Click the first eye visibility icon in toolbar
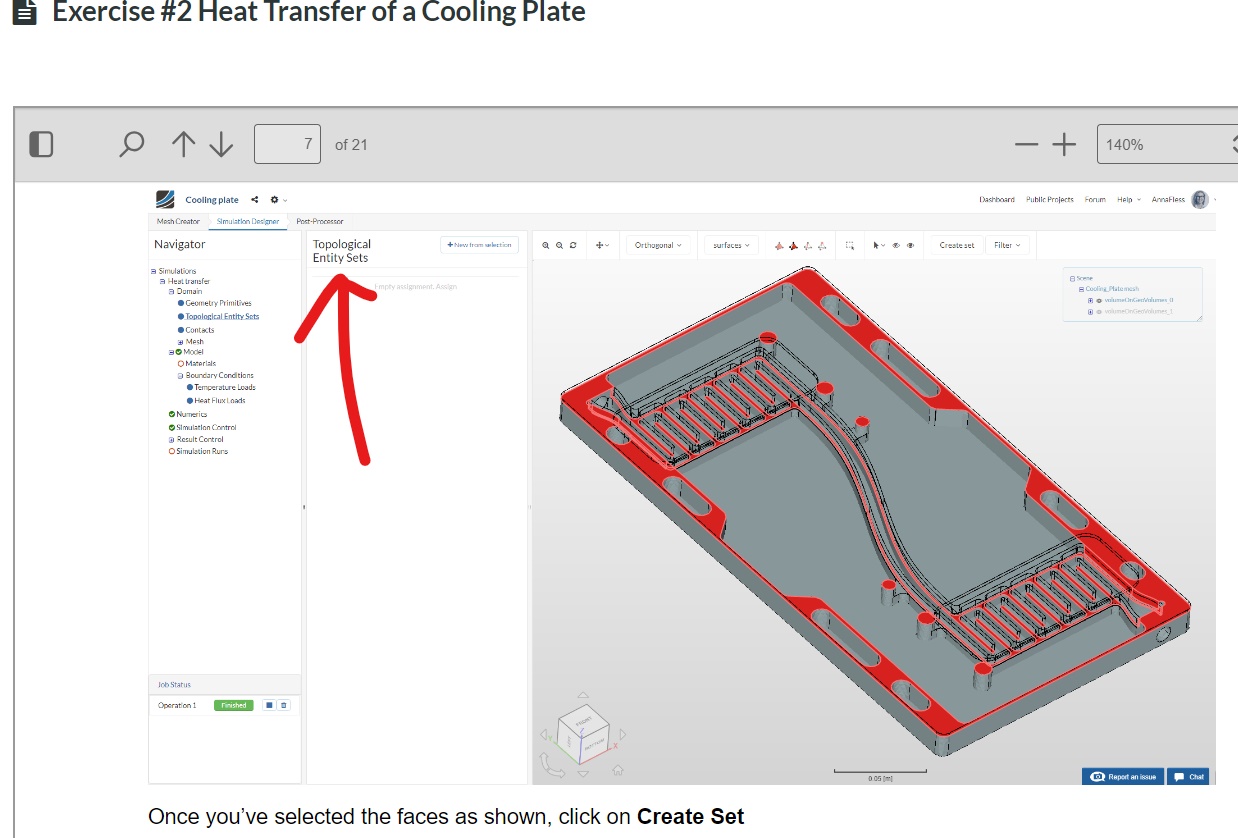 (x=896, y=245)
